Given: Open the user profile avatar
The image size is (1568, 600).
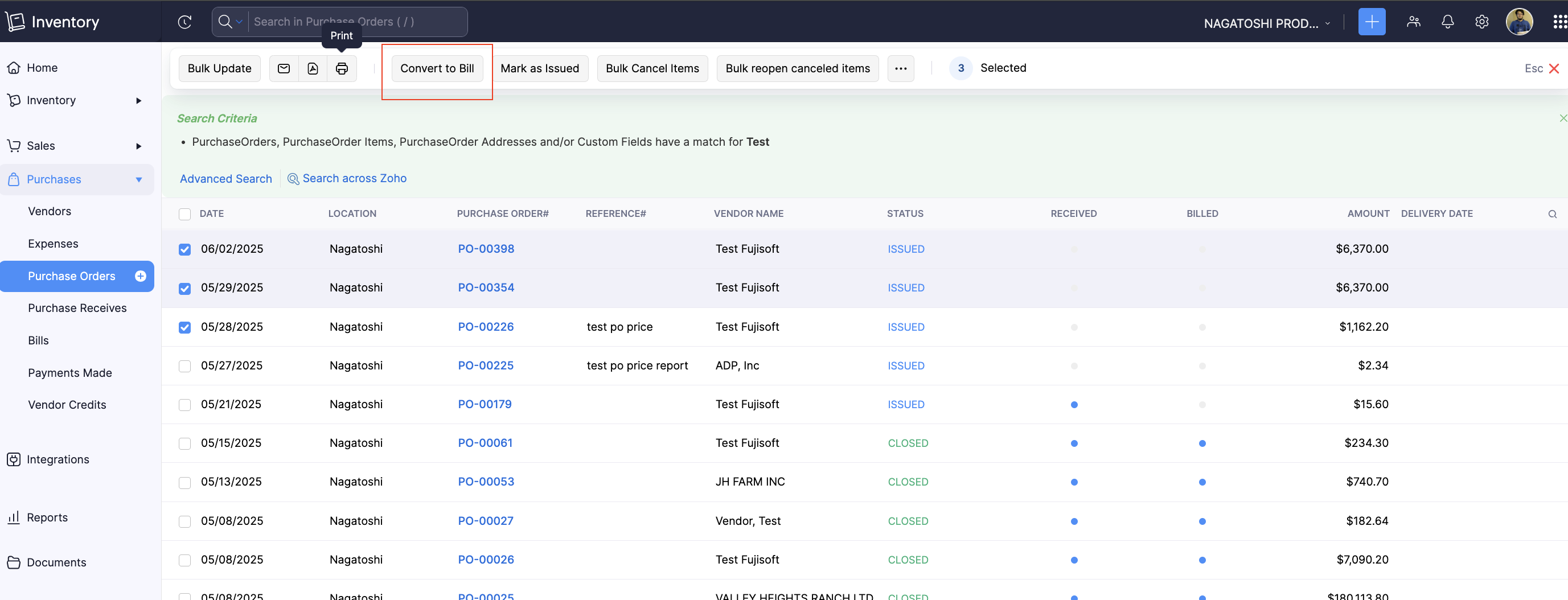Looking at the screenshot, I should pyautogui.click(x=1518, y=23).
